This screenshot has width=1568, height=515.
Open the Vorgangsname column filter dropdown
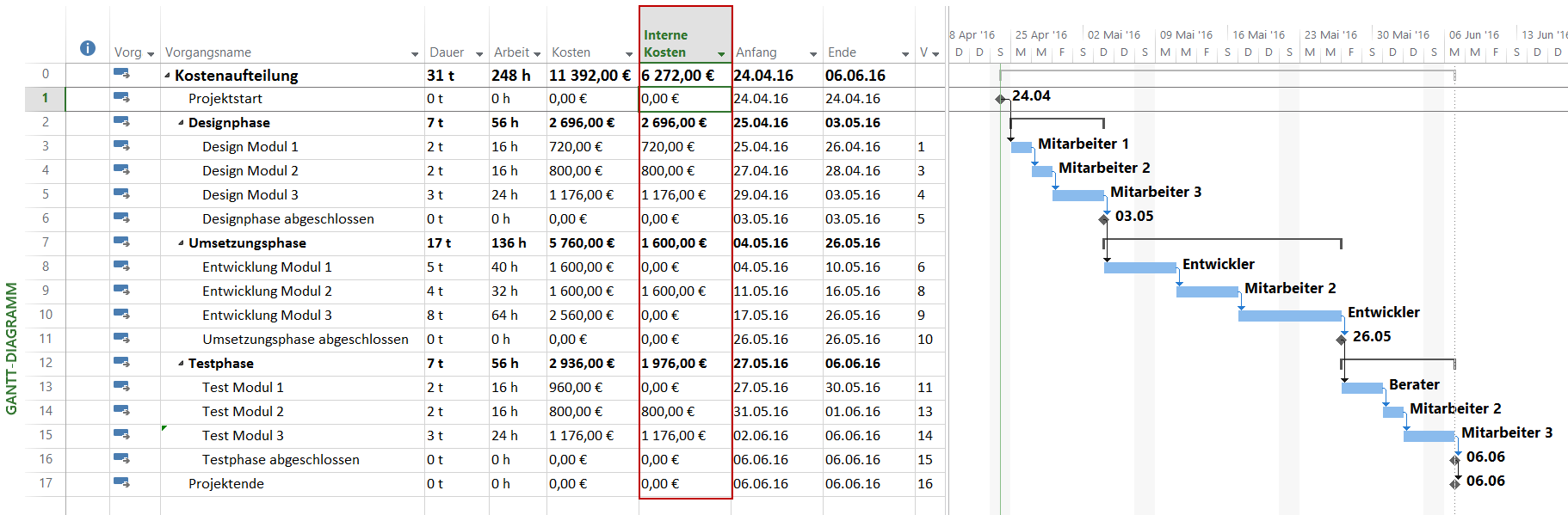click(415, 54)
